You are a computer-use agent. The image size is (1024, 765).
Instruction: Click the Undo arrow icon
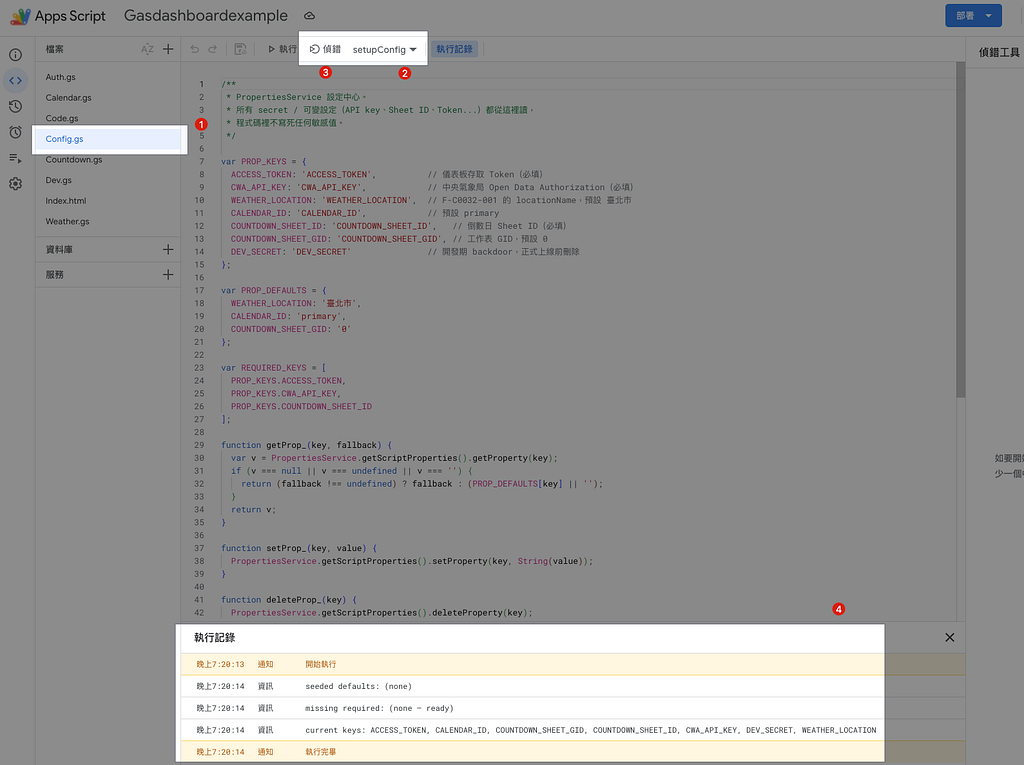point(195,49)
